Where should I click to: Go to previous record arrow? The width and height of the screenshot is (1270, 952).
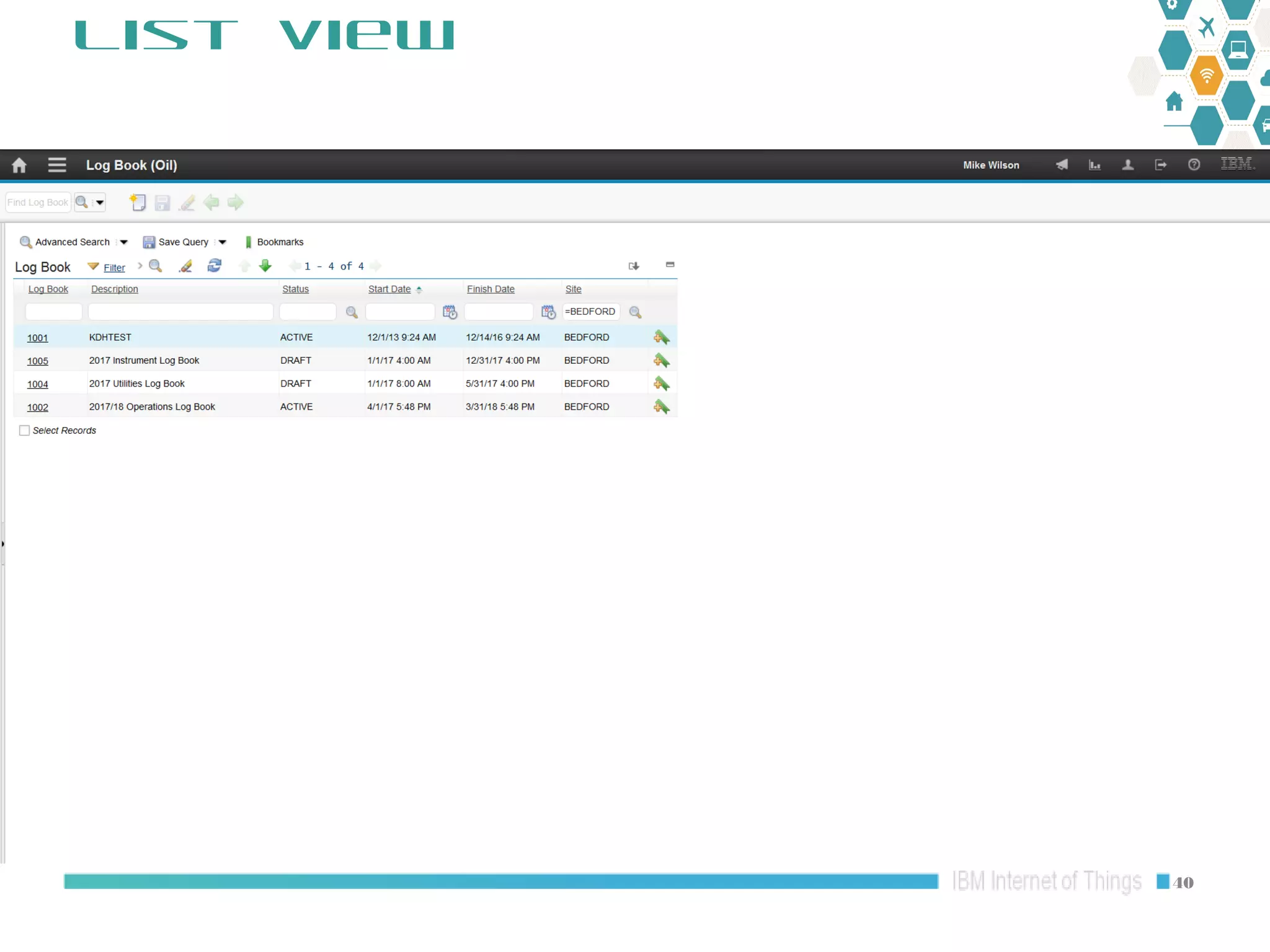[211, 202]
